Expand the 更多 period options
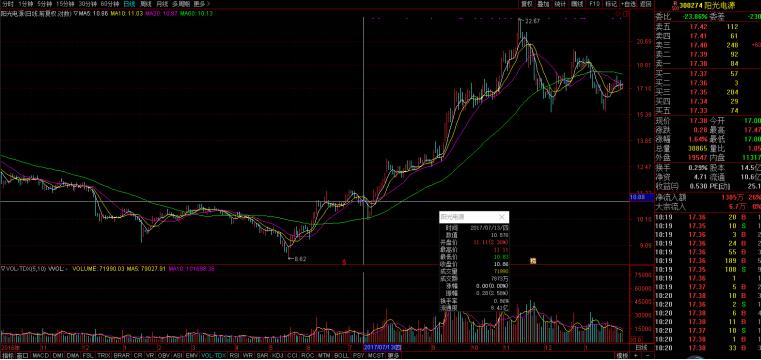The image size is (761, 360). [201, 3]
